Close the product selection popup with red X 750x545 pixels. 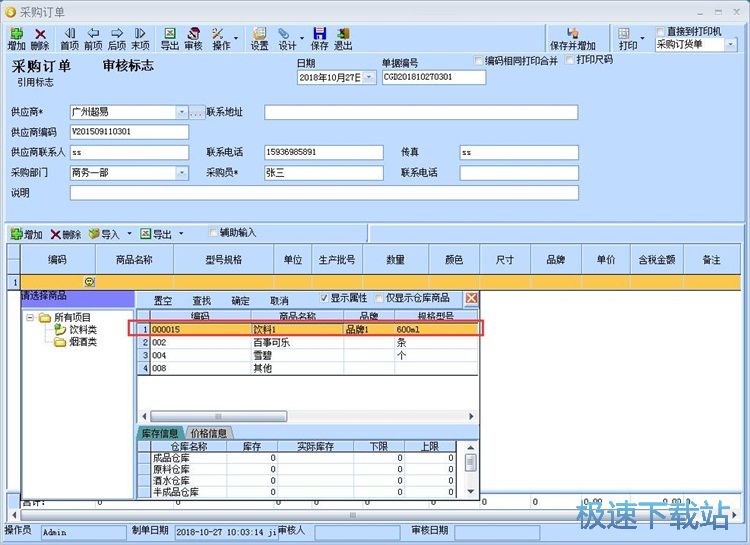coord(471,299)
